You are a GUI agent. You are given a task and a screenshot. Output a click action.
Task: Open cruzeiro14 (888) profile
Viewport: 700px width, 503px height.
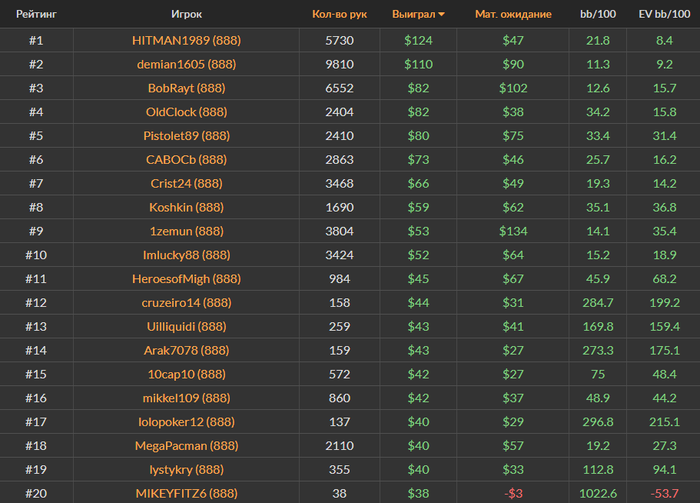pyautogui.click(x=186, y=303)
